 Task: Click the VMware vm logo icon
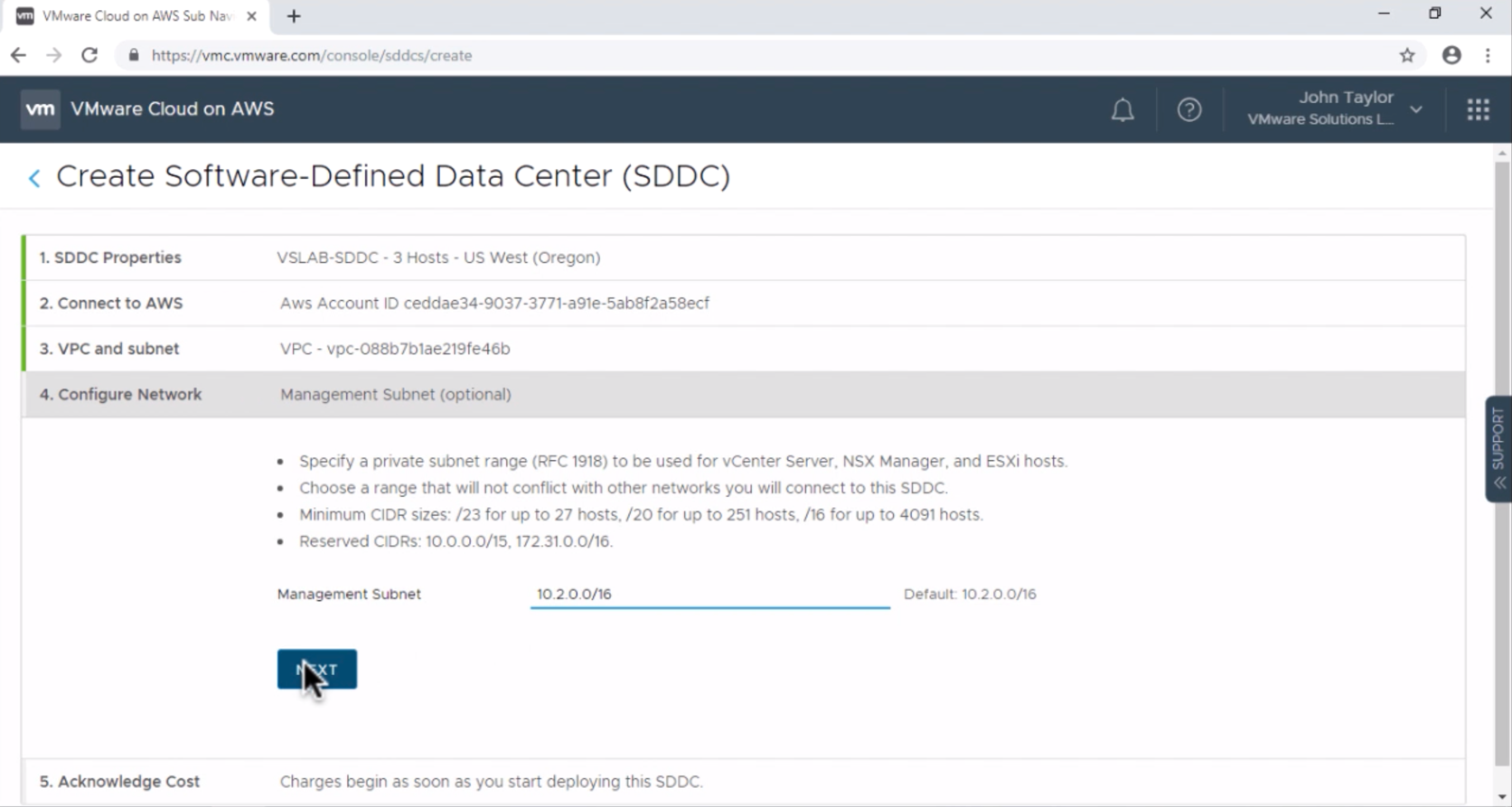[41, 109]
